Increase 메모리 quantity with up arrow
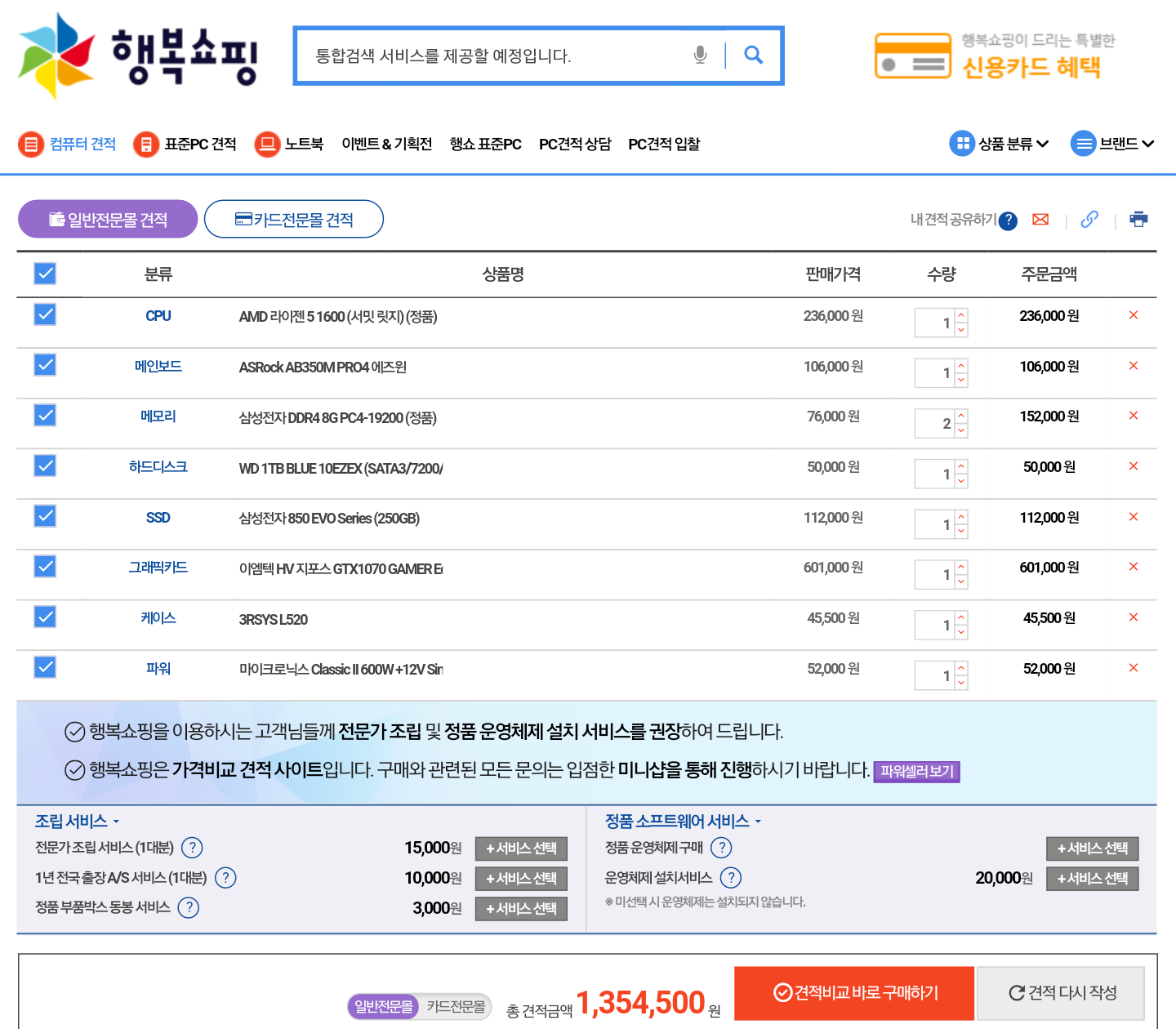The width and height of the screenshot is (1176, 1029). point(961,416)
